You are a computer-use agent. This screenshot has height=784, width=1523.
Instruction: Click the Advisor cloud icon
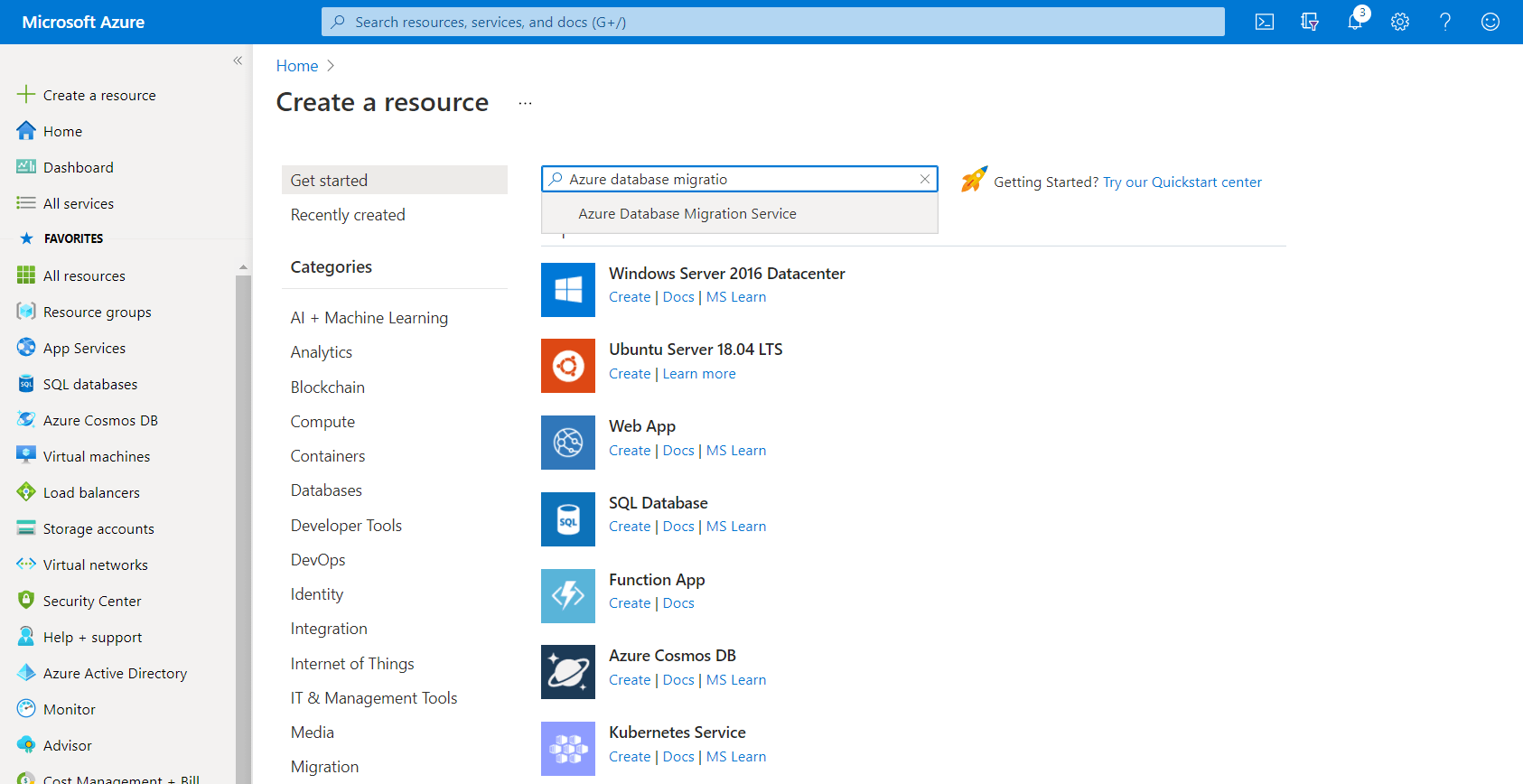[26, 745]
